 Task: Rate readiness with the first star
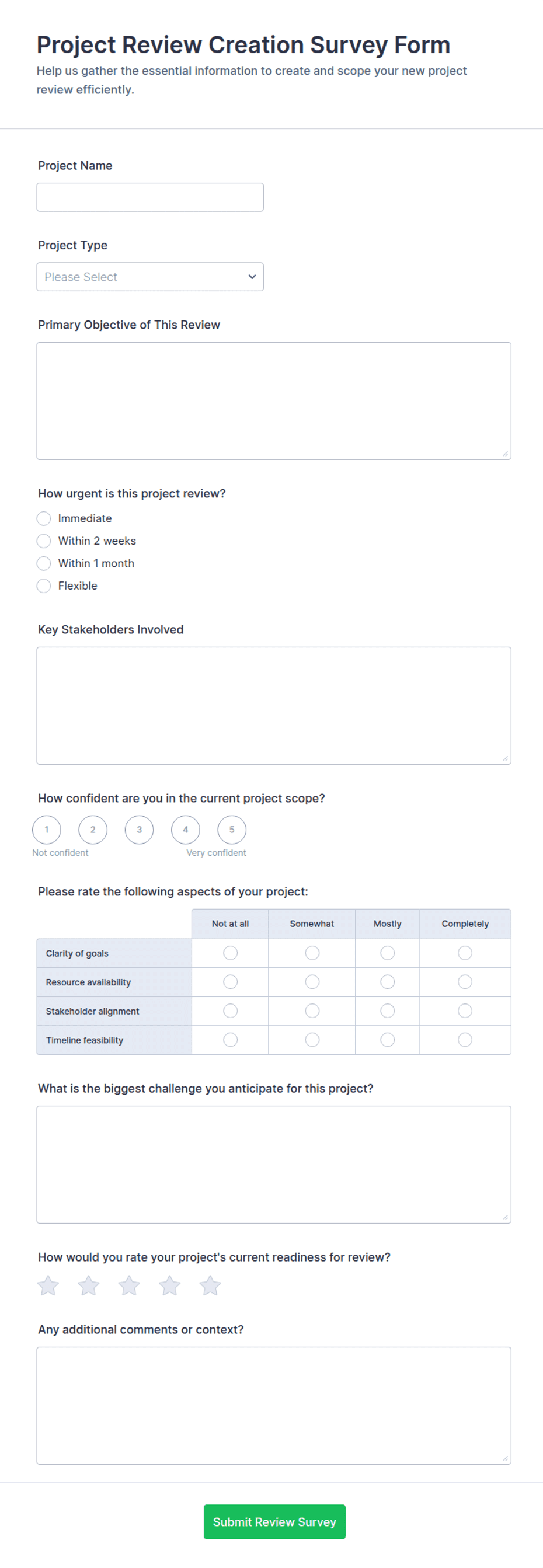(48, 1285)
